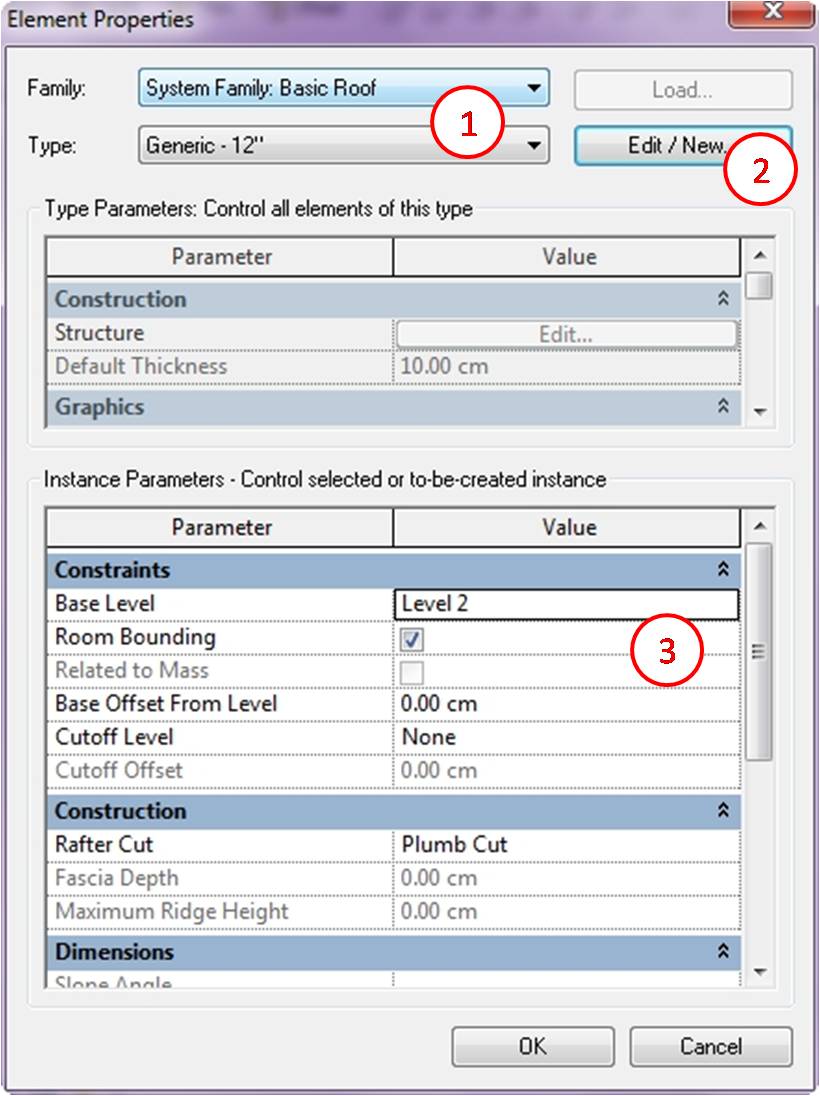Collapse the type Construction group

(x=724, y=299)
